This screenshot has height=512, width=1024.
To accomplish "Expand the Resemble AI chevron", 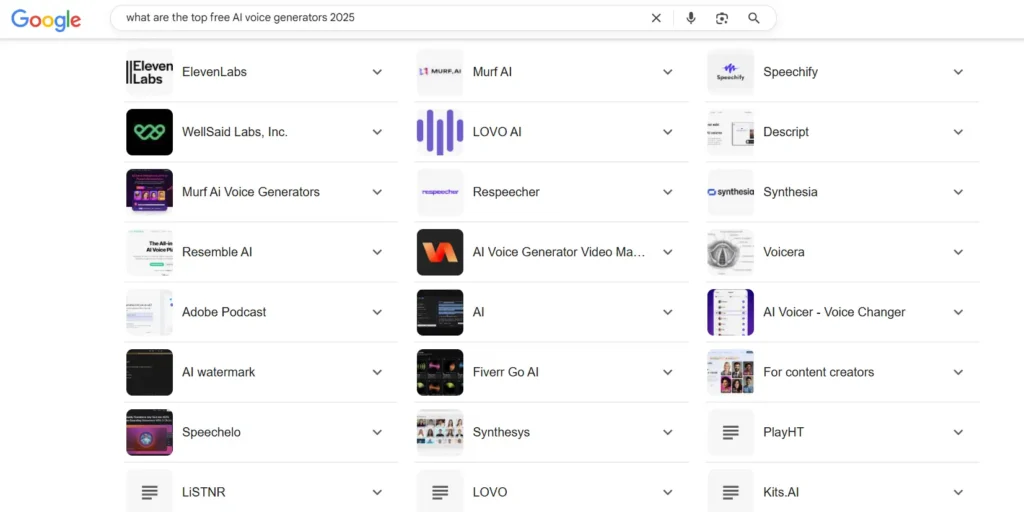I will coord(377,252).
